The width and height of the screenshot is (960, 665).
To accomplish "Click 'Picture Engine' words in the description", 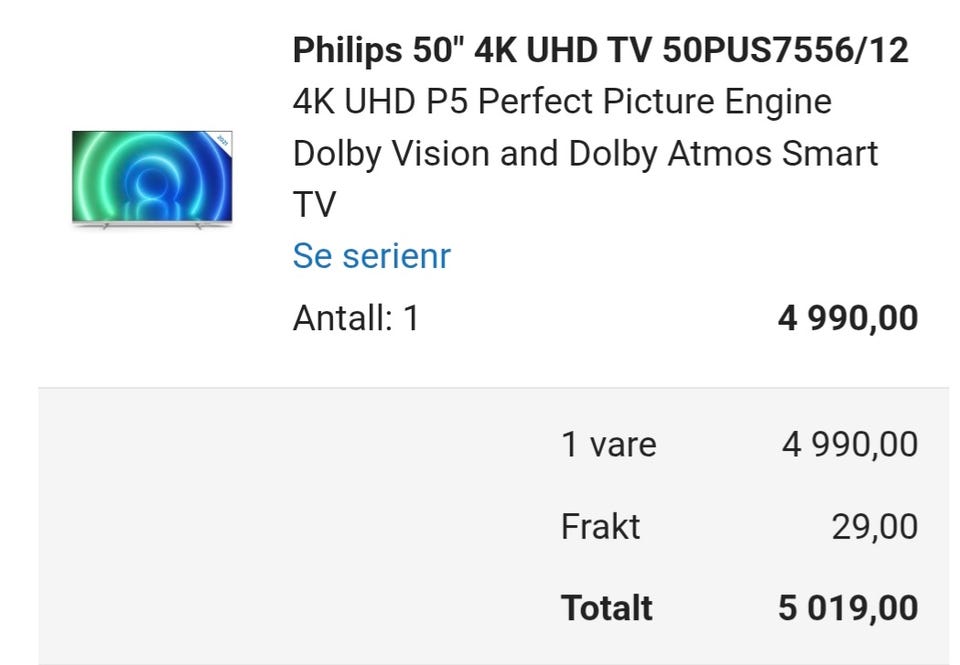I will point(717,102).
